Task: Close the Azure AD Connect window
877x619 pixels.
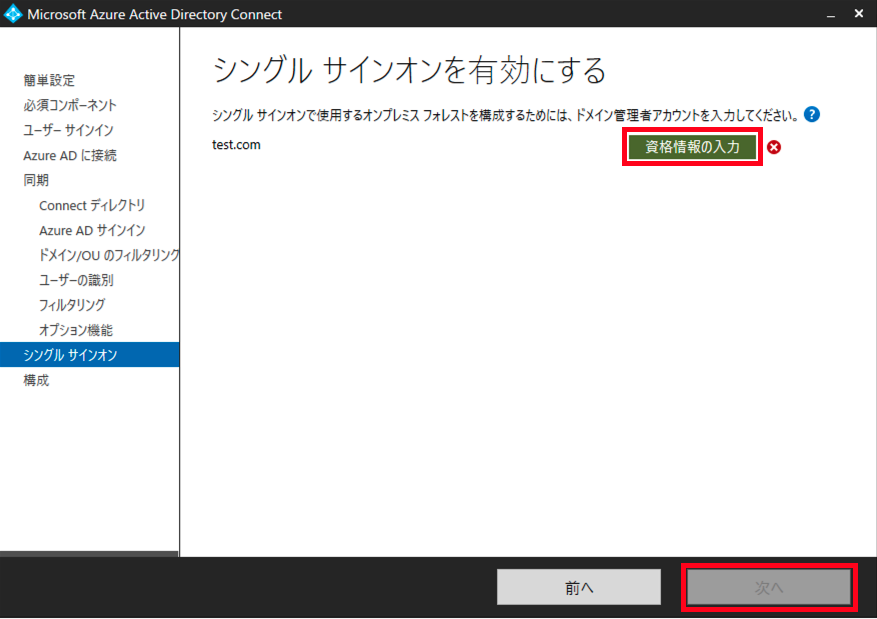Action: [859, 13]
